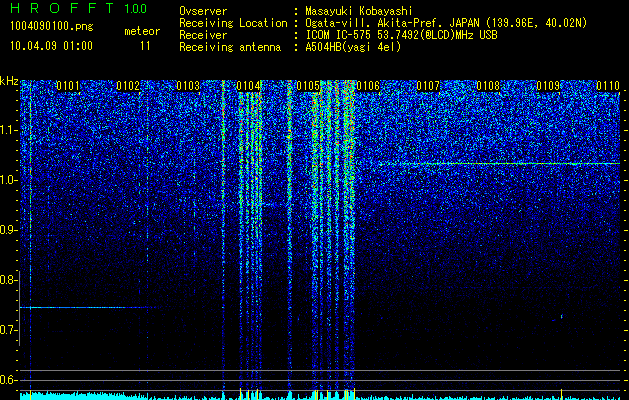Select the 1.1 frequency axis label

(8, 130)
